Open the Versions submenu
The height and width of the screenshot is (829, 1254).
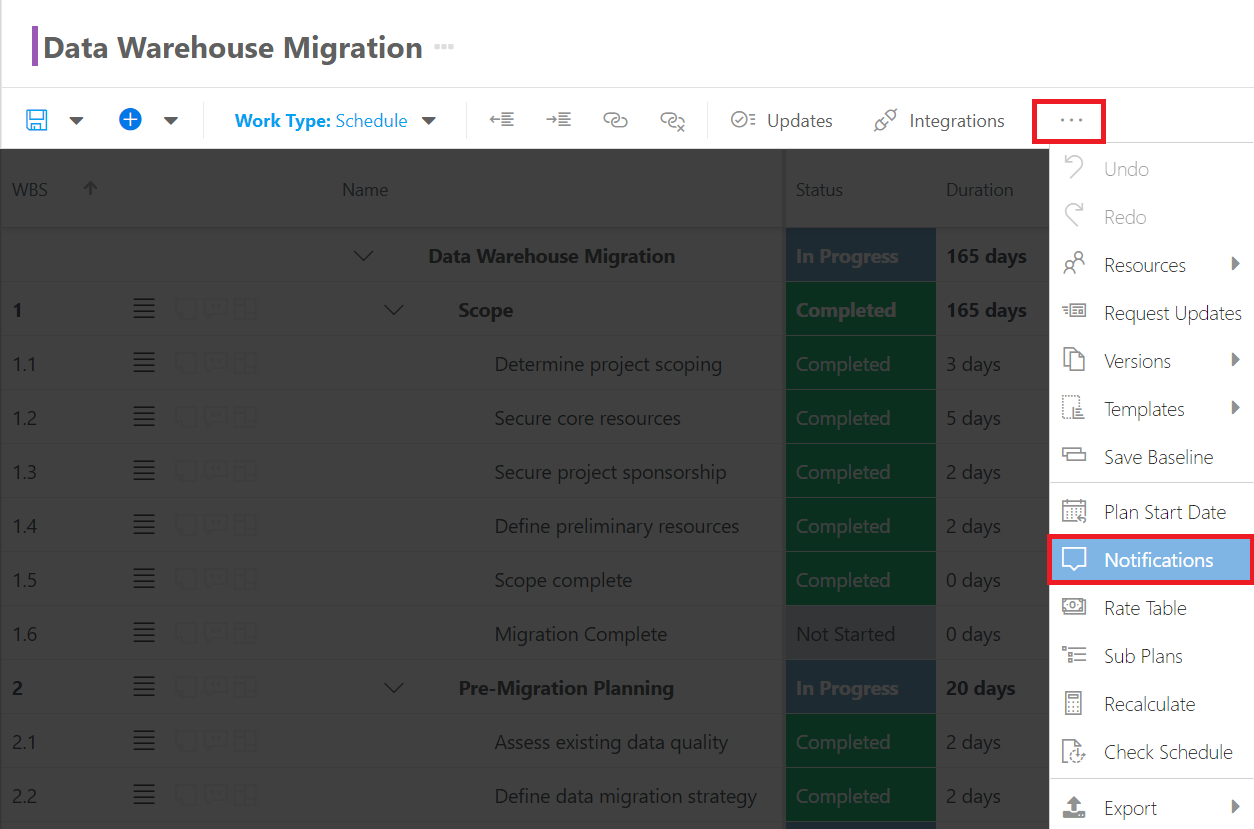pos(1151,361)
